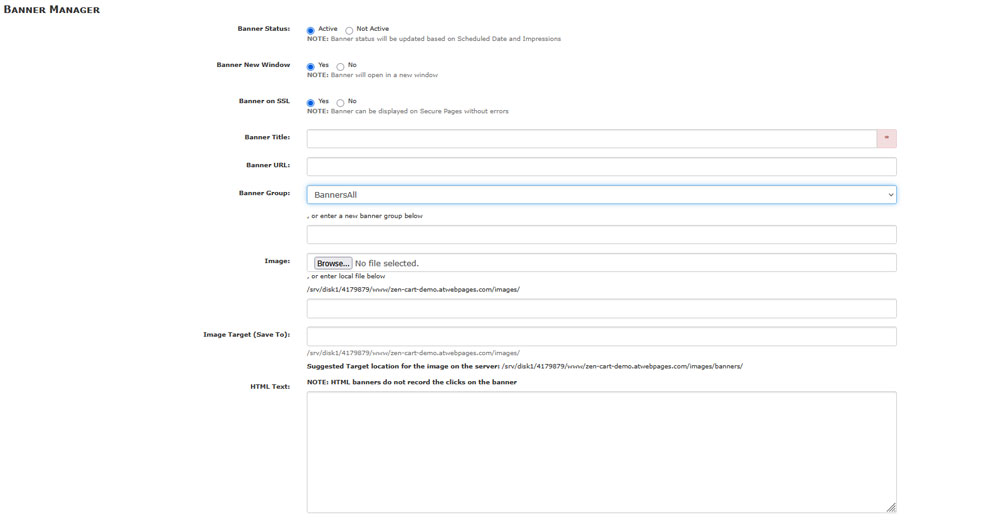Select Active banner status

point(311,31)
